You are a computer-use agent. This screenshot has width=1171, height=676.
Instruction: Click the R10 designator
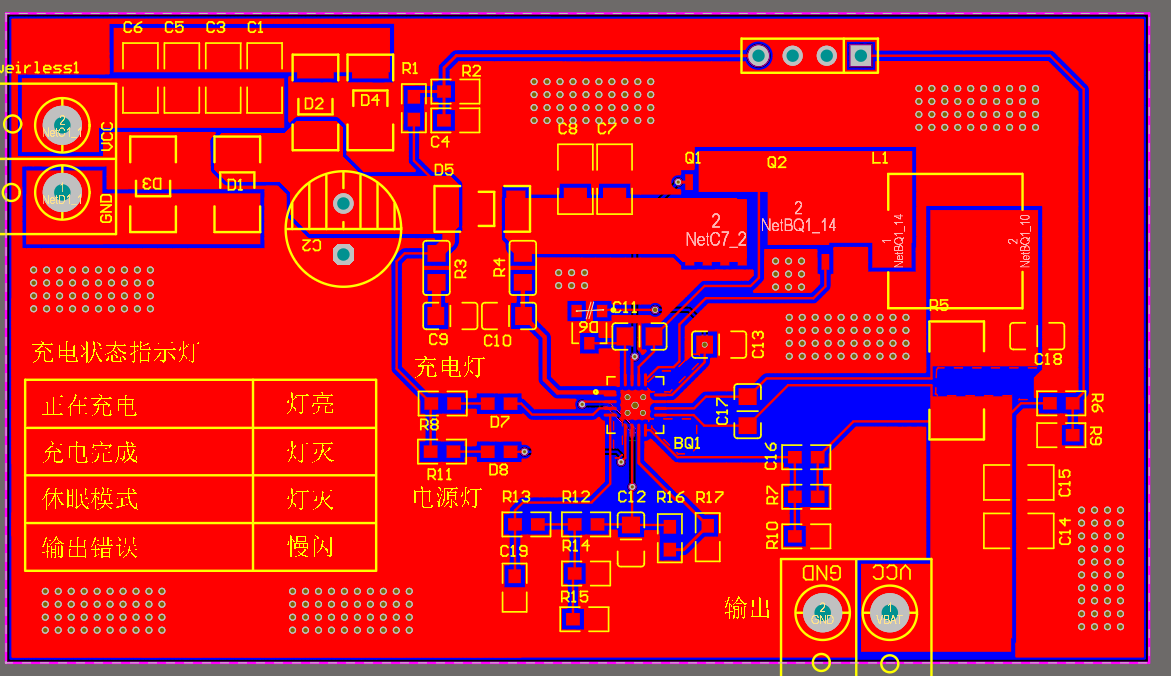(772, 535)
